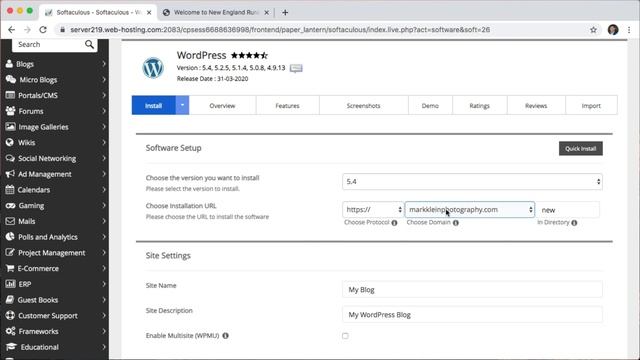
Task: Expand the Frameworks category chevron
Action: [x=104, y=331]
